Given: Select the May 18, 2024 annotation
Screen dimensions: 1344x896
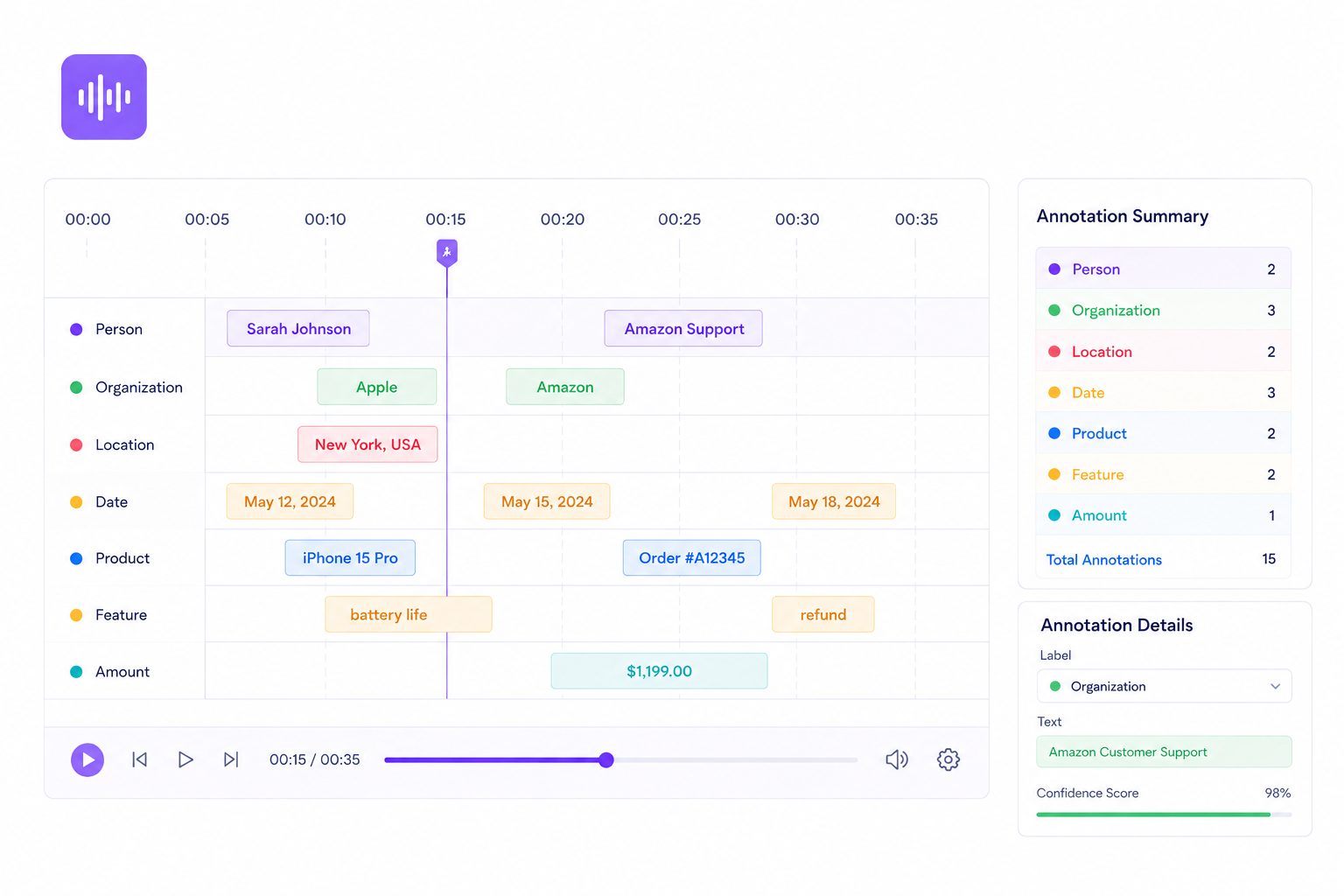Looking at the screenshot, I should point(834,501).
